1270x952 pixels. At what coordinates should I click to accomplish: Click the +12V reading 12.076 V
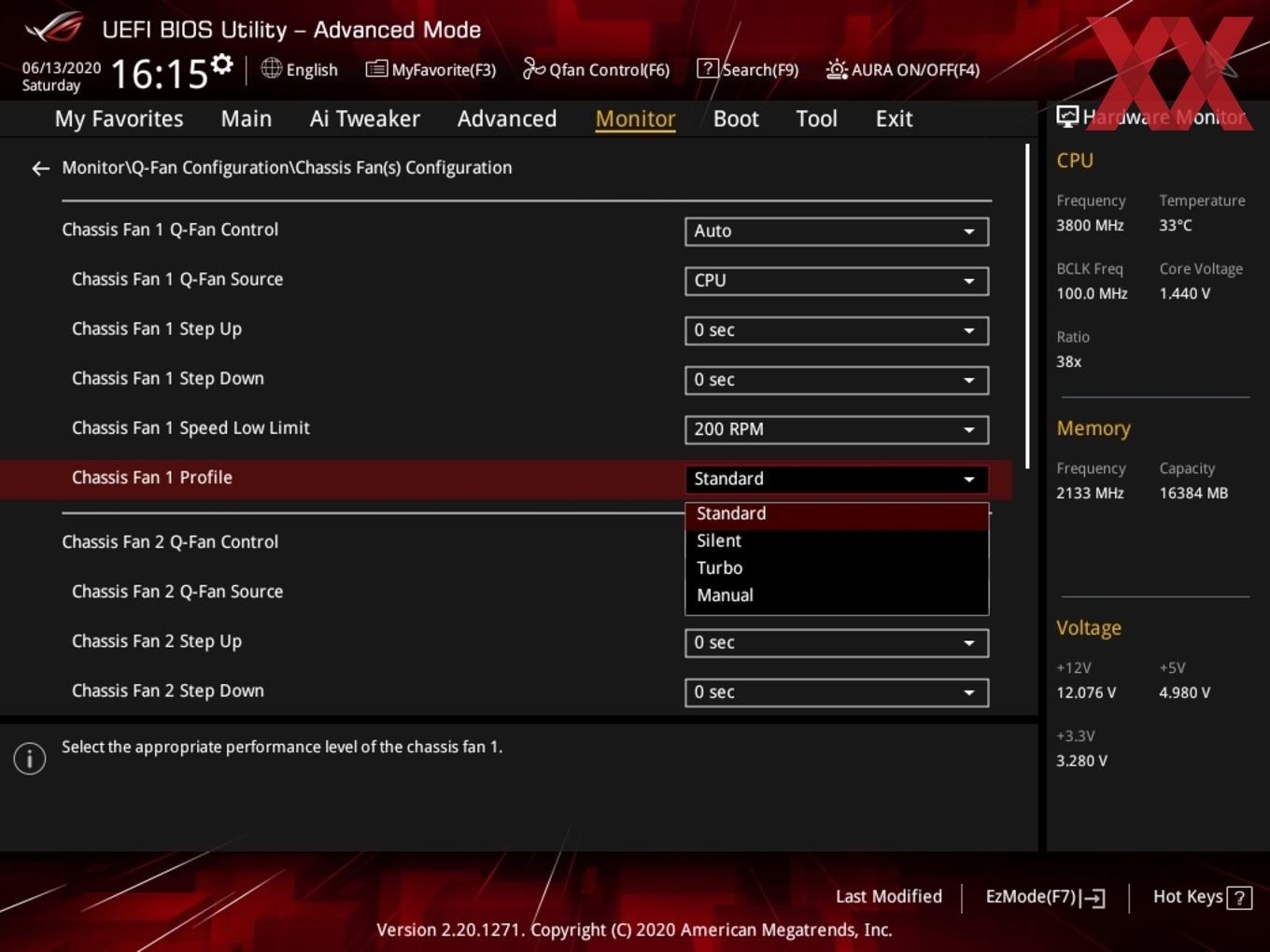click(x=1086, y=693)
